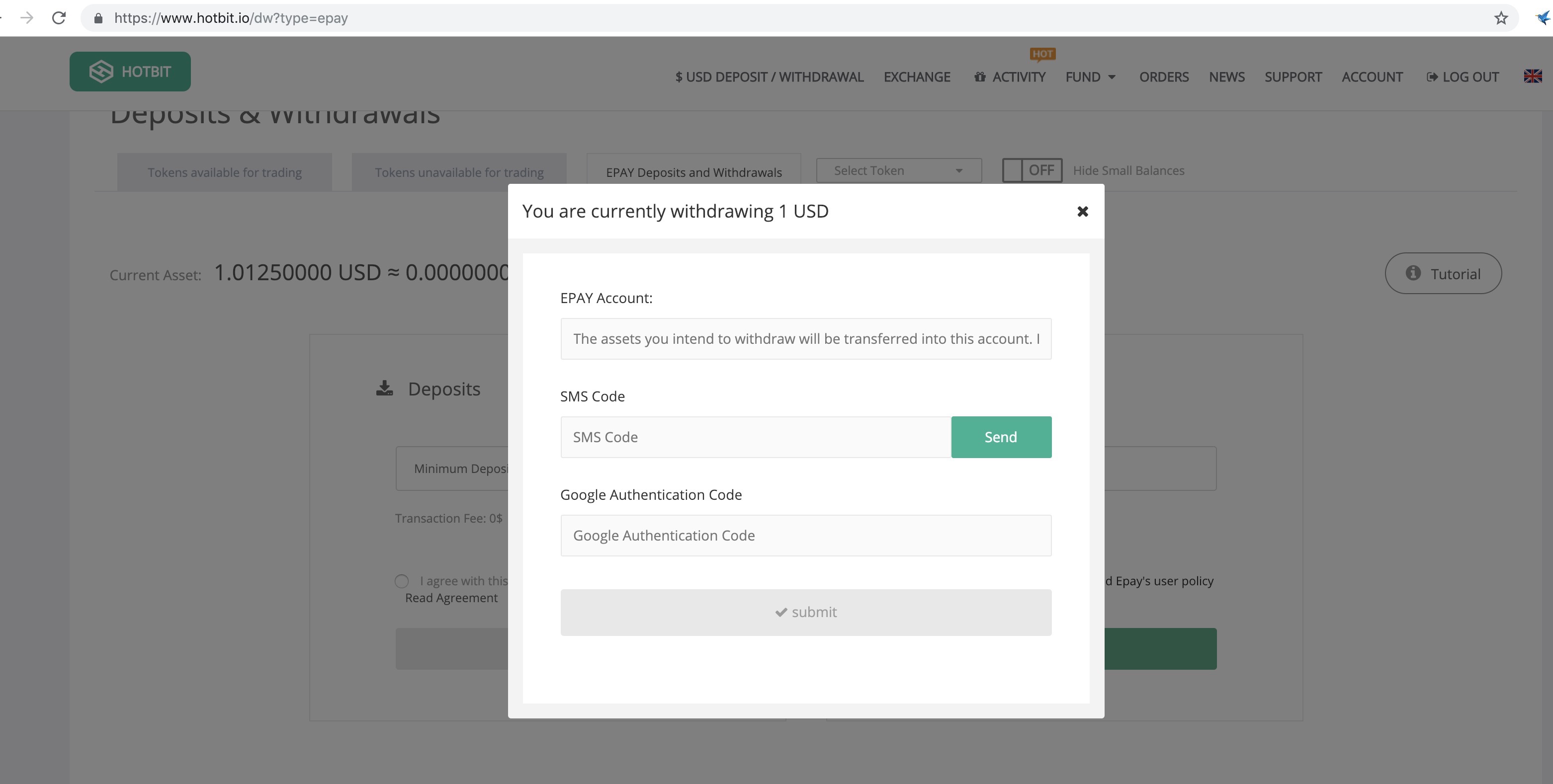Reload the page in the browser
Image resolution: width=1553 pixels, height=784 pixels.
[x=59, y=18]
